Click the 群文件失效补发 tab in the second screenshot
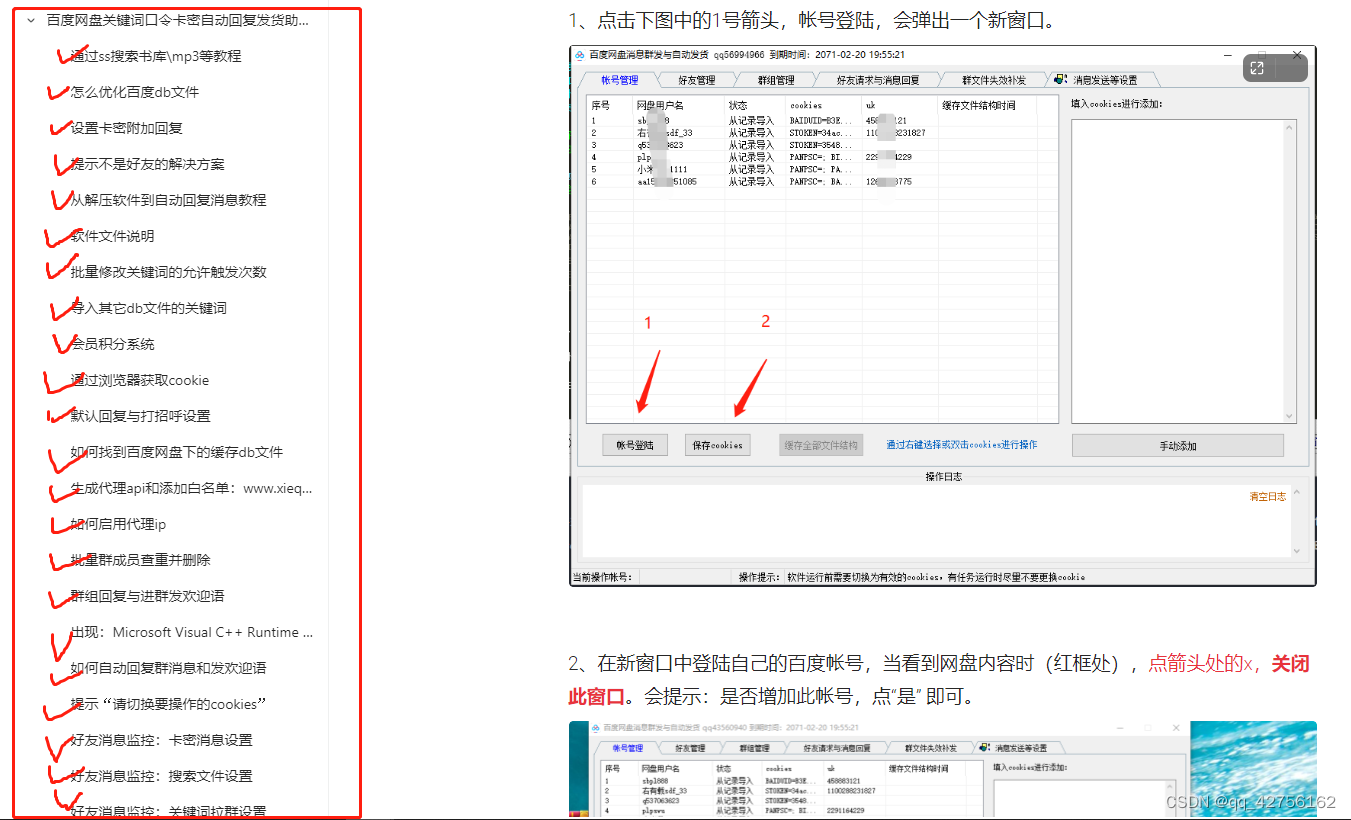Image resolution: width=1351 pixels, height=820 pixels. 930,748
